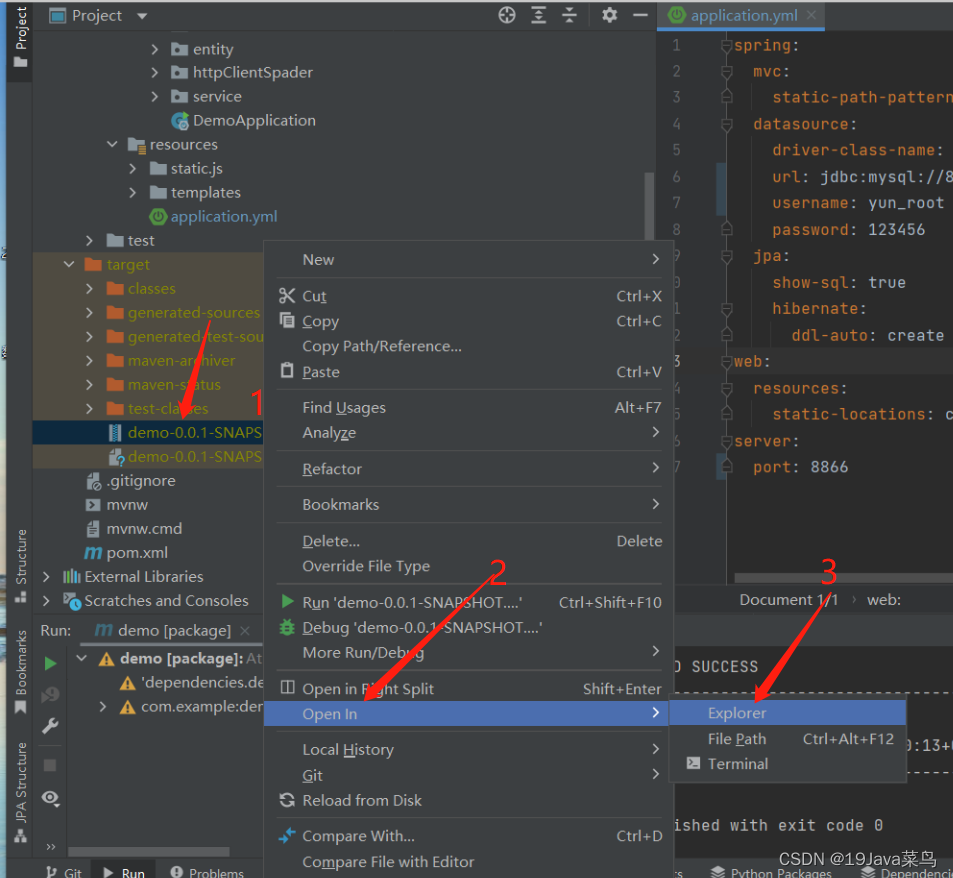953x878 pixels.
Task: Collapse the resources folder
Action: [112, 145]
